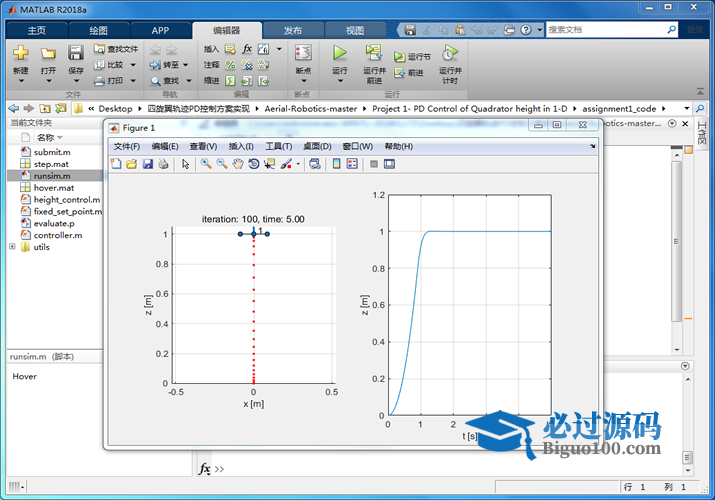Viewport: 715px width, 500px height.
Task: Click assignment1_code path segment
Action: pyautogui.click(x=619, y=108)
